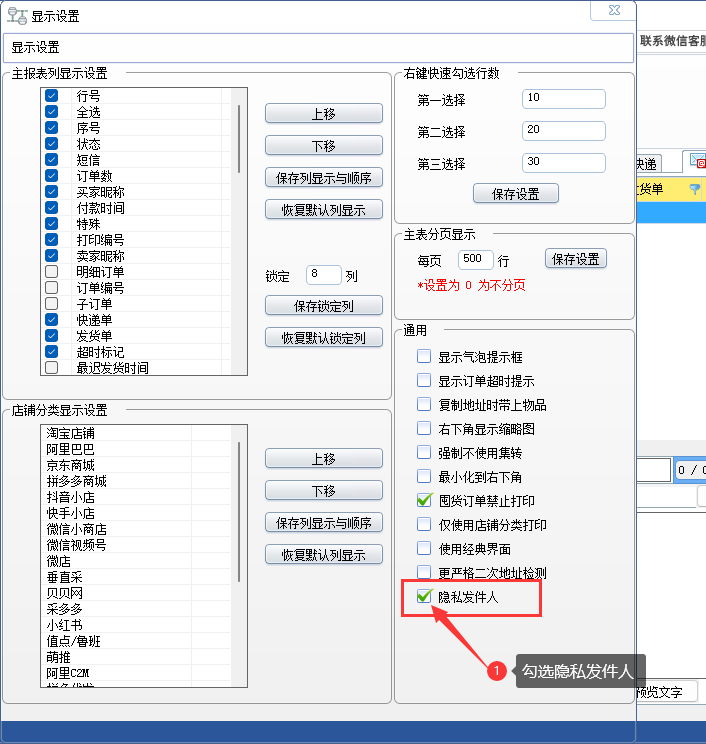This screenshot has height=744, width=706.
Task: Check 更严格二次地址检测
Action: coord(424,572)
